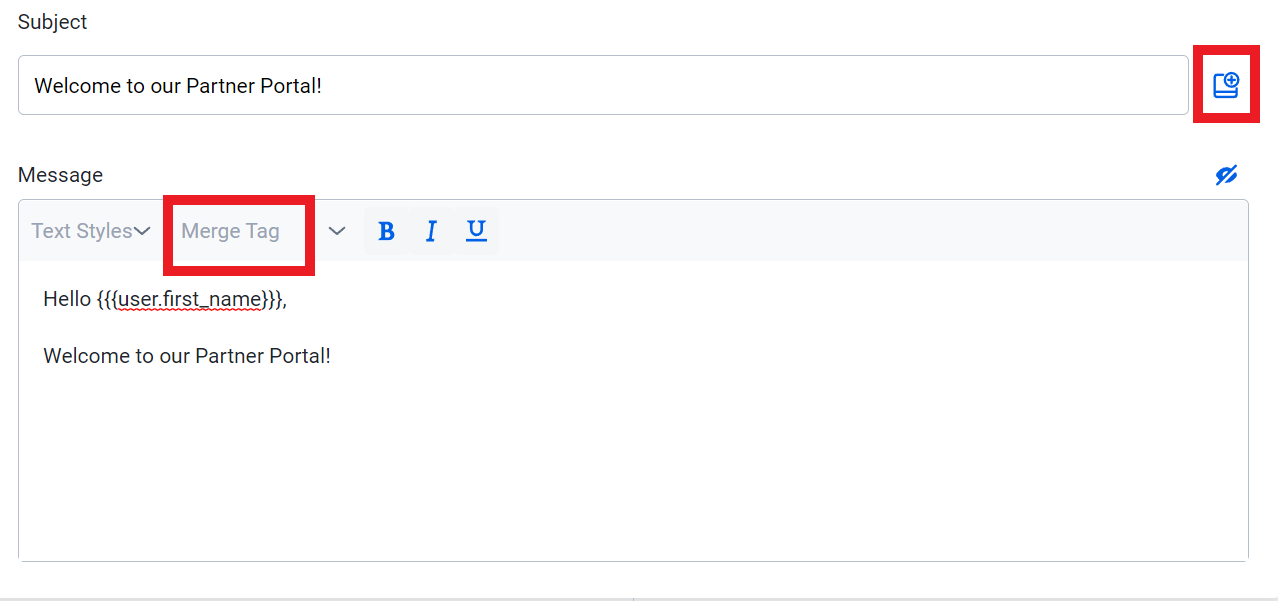The height and width of the screenshot is (601, 1278).
Task: Click the Message label
Action: pyautogui.click(x=60, y=175)
